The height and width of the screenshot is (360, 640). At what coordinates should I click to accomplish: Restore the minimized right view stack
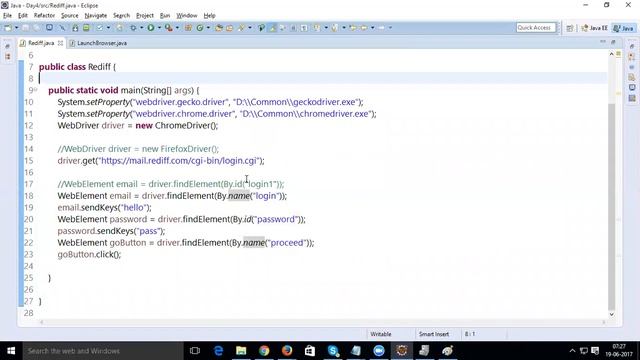point(632,46)
